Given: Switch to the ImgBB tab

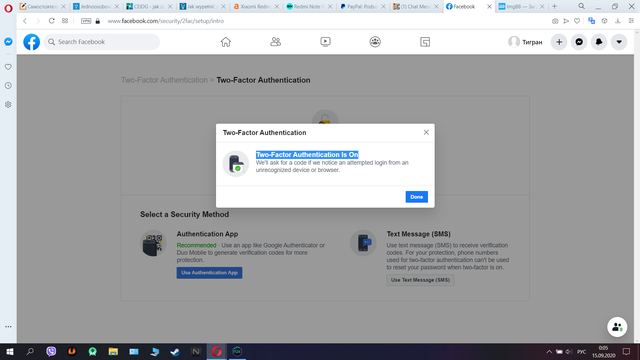Looking at the screenshot, I should [522, 7].
